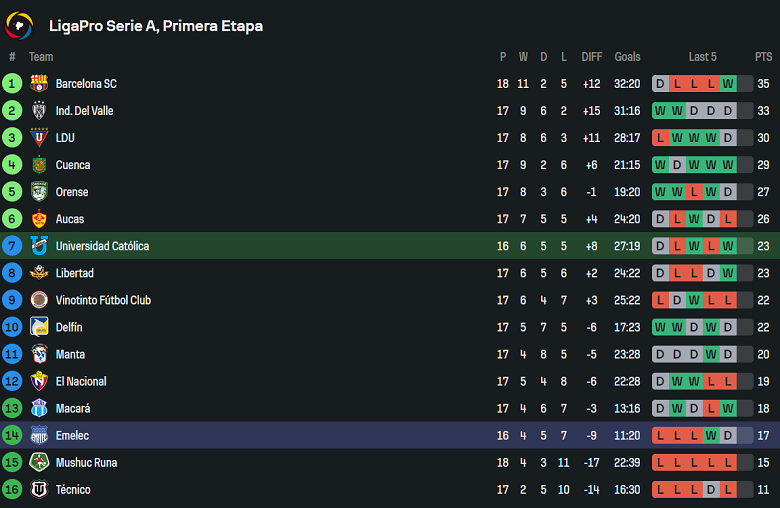This screenshot has width=780, height=508.
Task: Open the Vinotinto Fútbol Club team link
Action: tap(103, 300)
